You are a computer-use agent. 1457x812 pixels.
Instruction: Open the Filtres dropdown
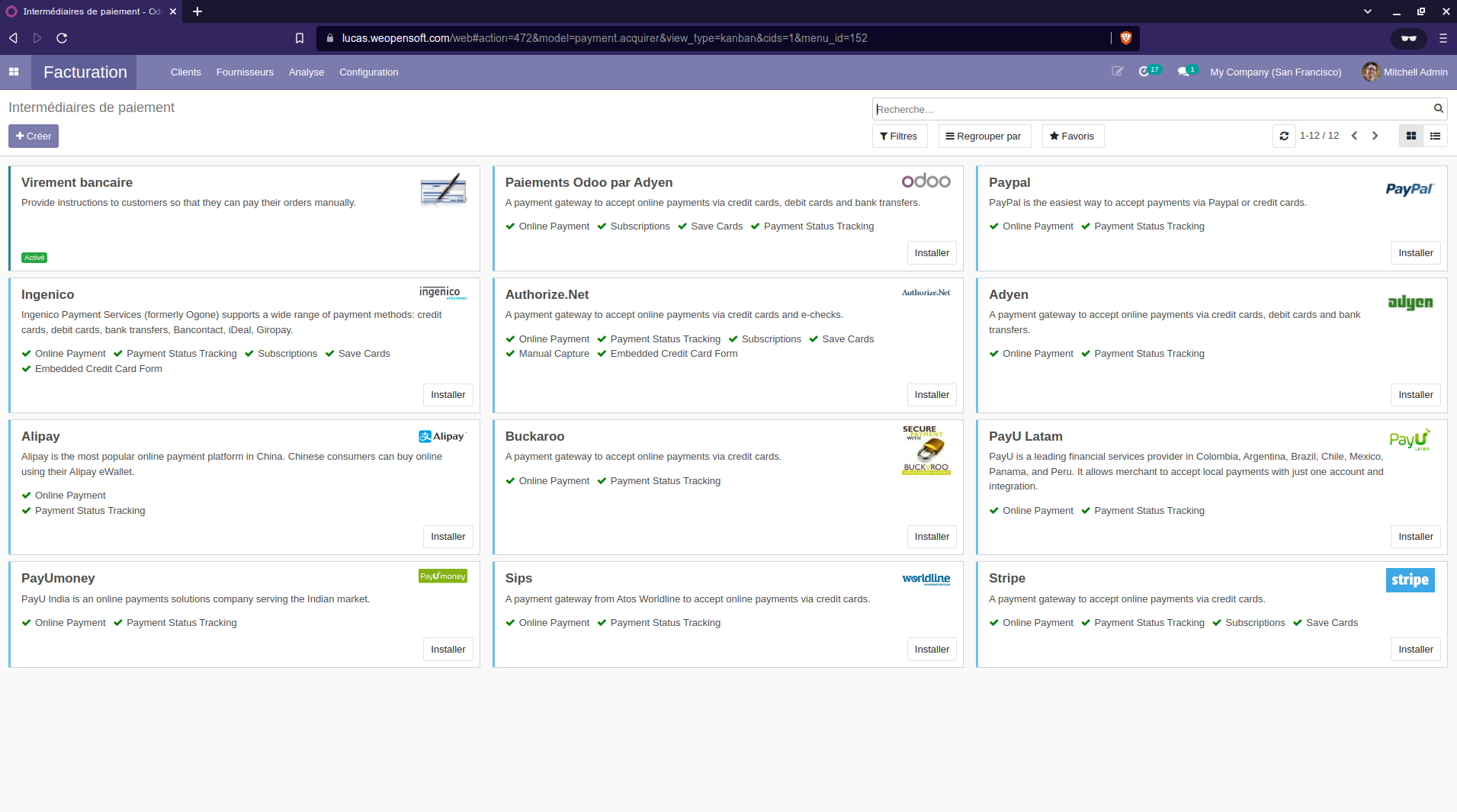900,136
